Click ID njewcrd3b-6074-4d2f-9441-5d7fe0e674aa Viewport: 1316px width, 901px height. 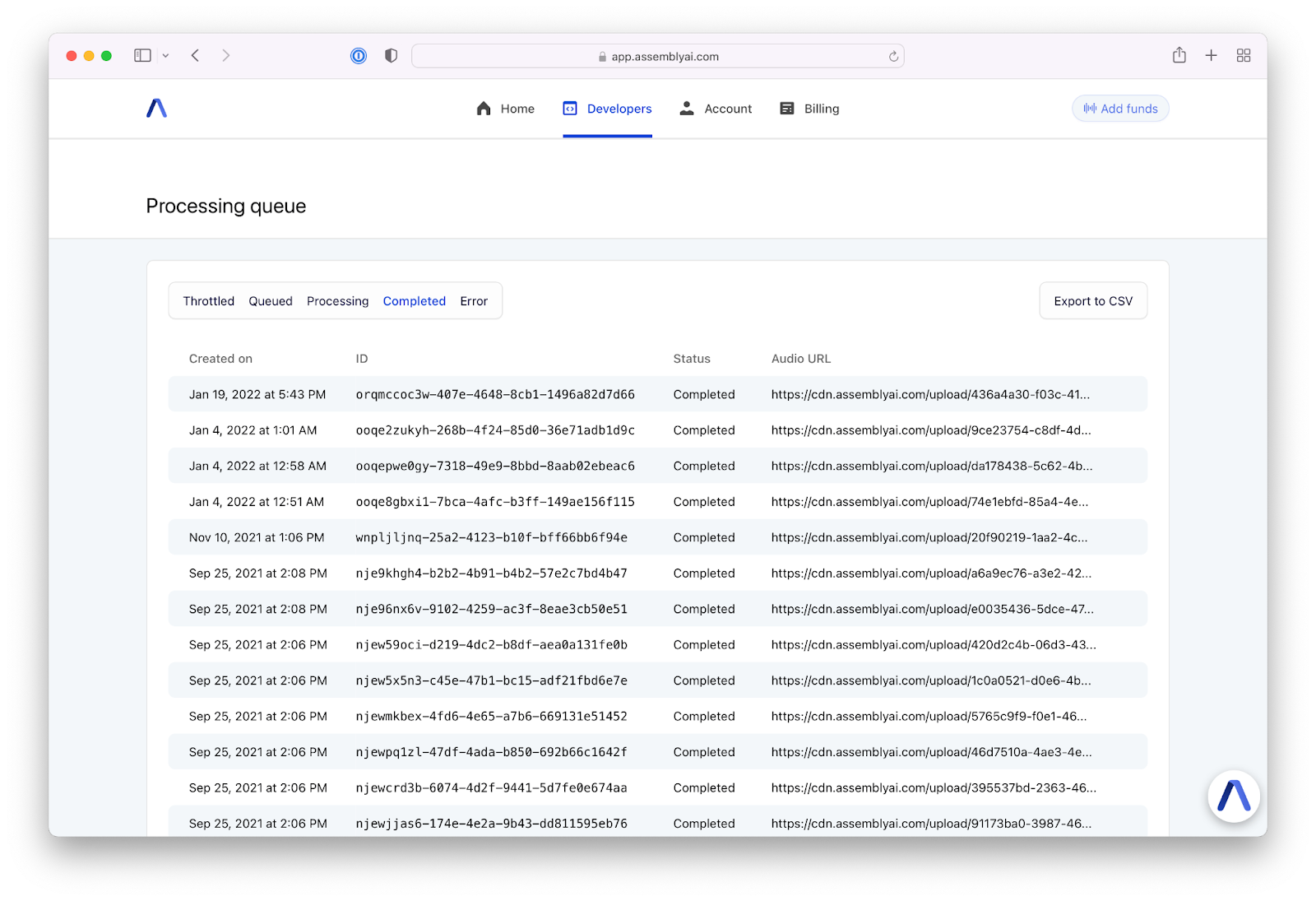pos(492,788)
